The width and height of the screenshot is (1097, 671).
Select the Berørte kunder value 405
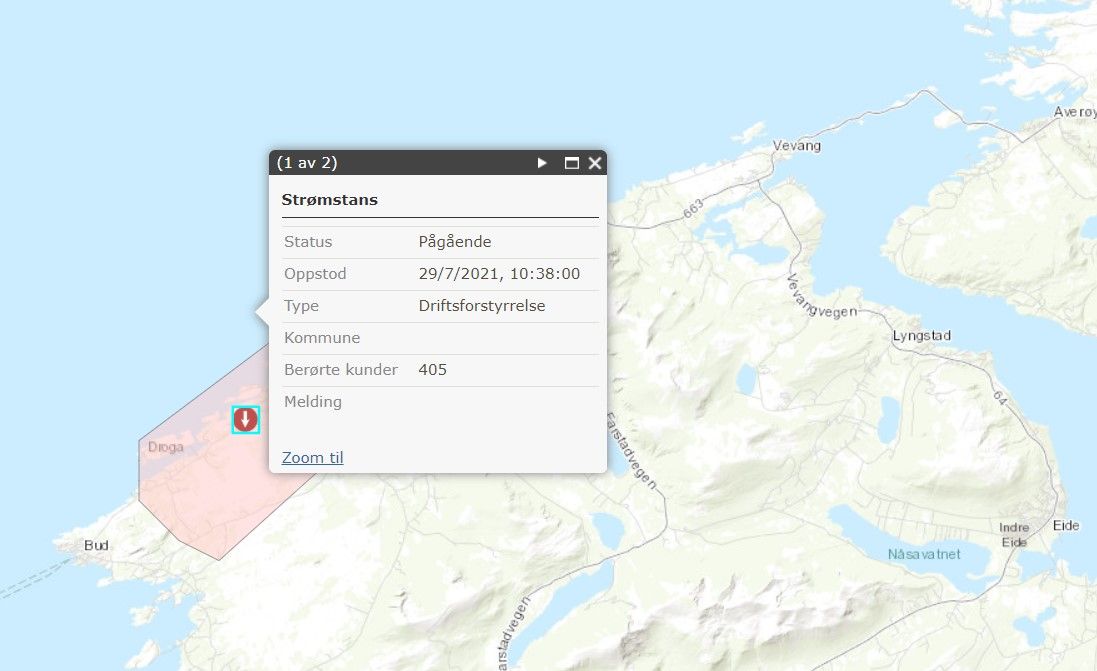pos(433,370)
